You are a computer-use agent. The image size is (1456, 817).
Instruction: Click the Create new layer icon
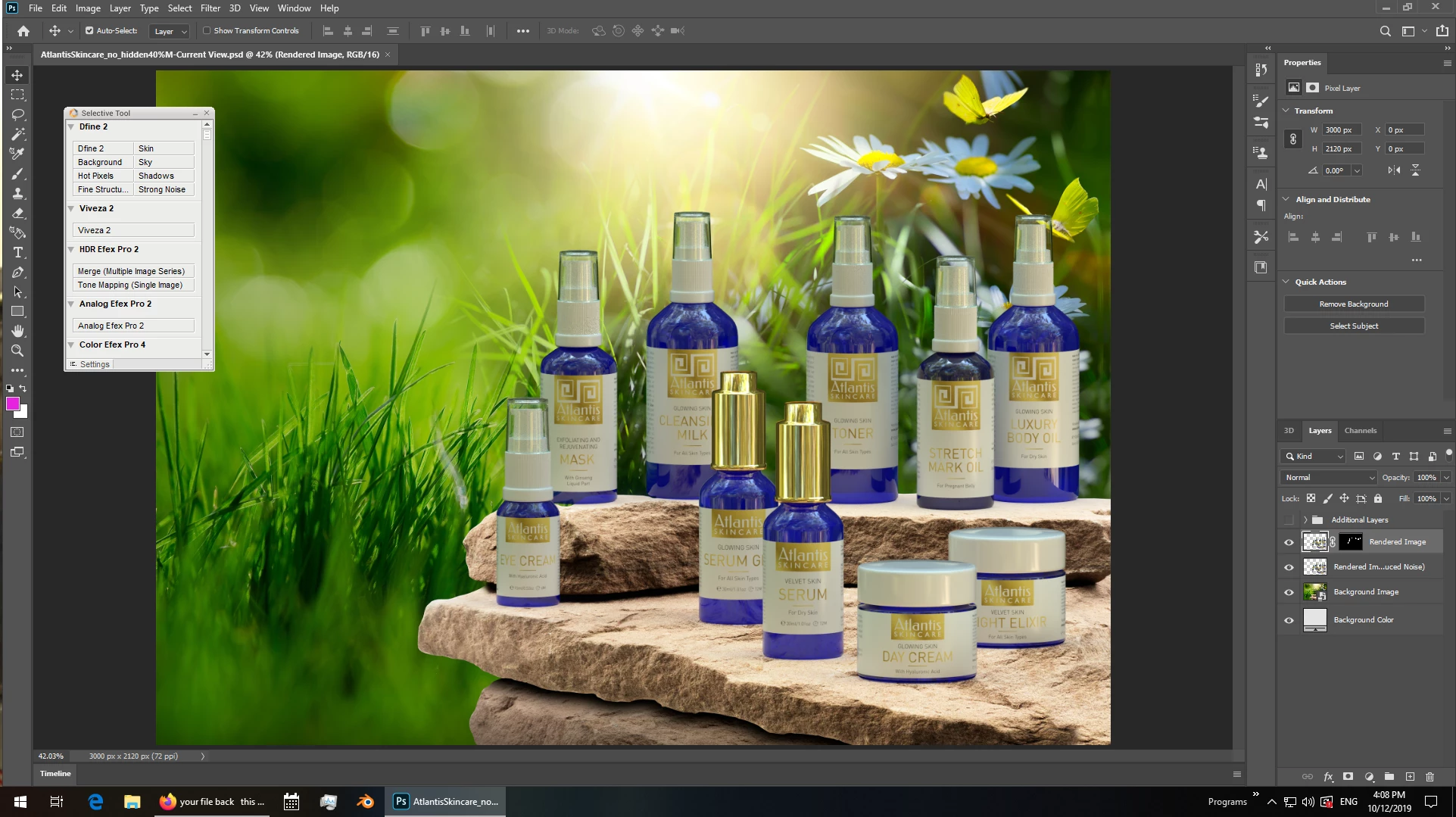tap(1410, 777)
